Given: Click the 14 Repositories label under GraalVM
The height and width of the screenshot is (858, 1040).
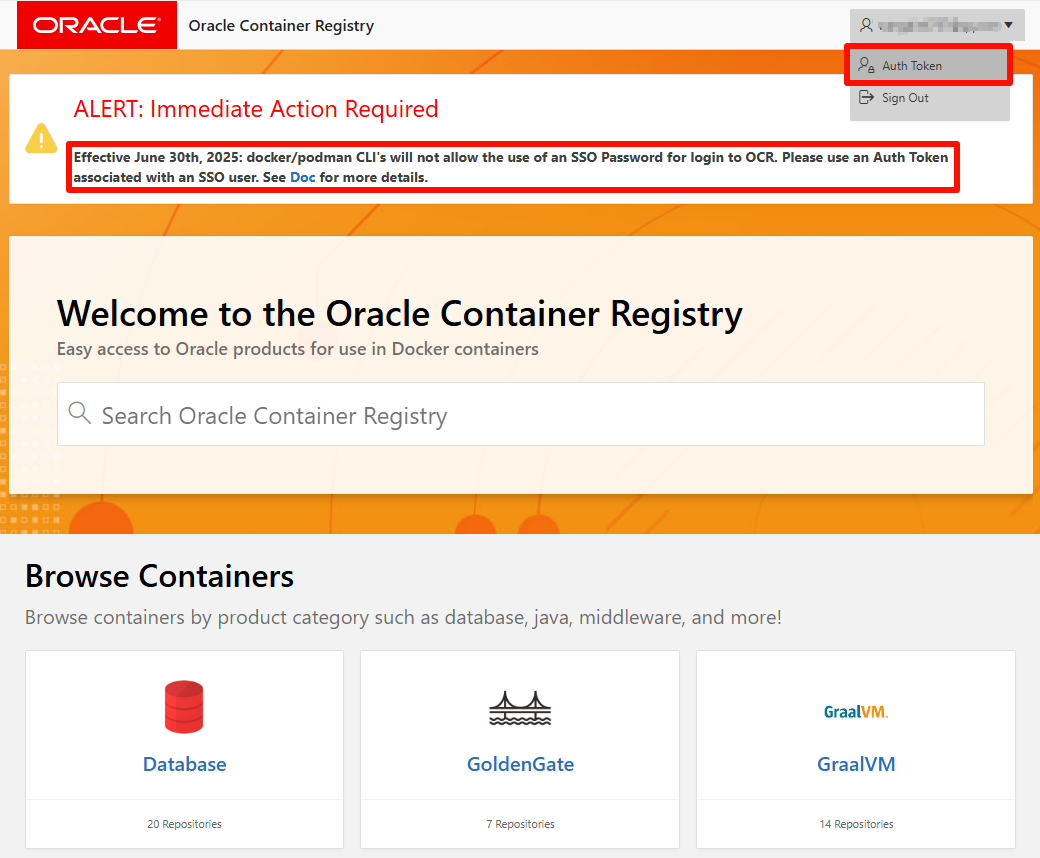Looking at the screenshot, I should [x=856, y=825].
